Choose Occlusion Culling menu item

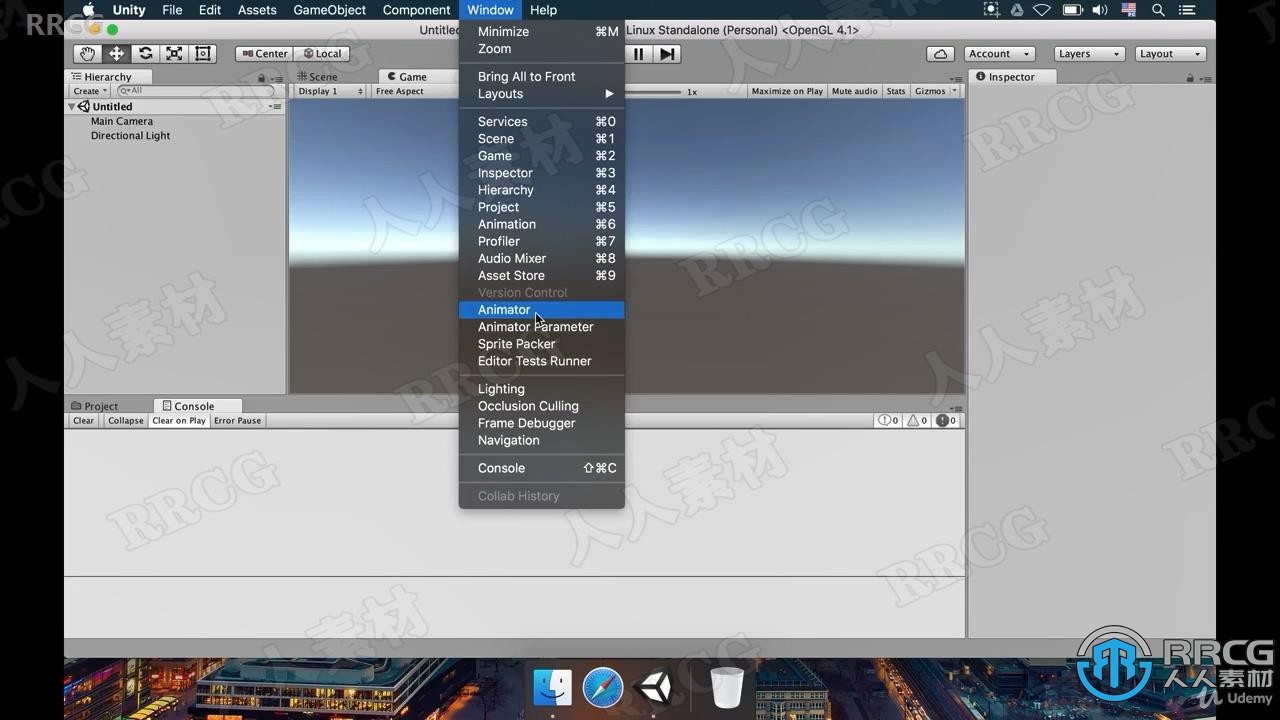[541, 406]
